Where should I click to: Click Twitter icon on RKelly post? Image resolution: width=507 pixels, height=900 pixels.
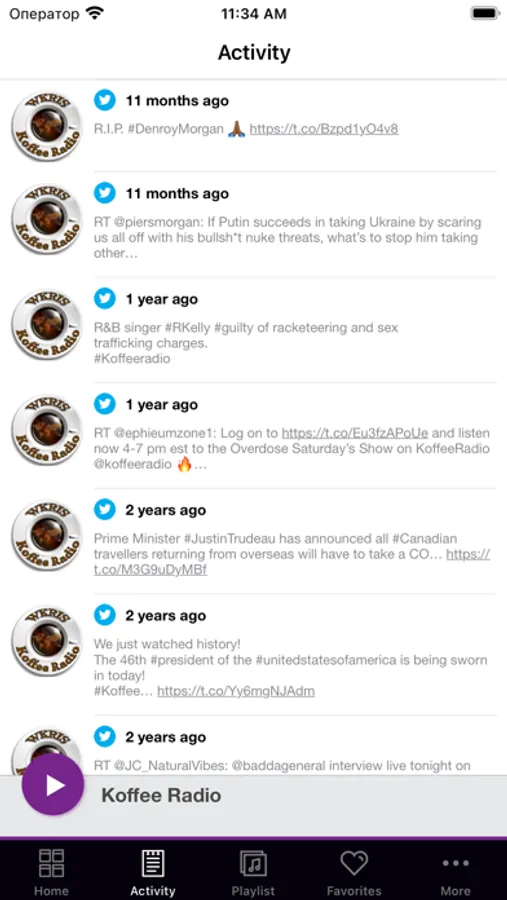coord(105,299)
